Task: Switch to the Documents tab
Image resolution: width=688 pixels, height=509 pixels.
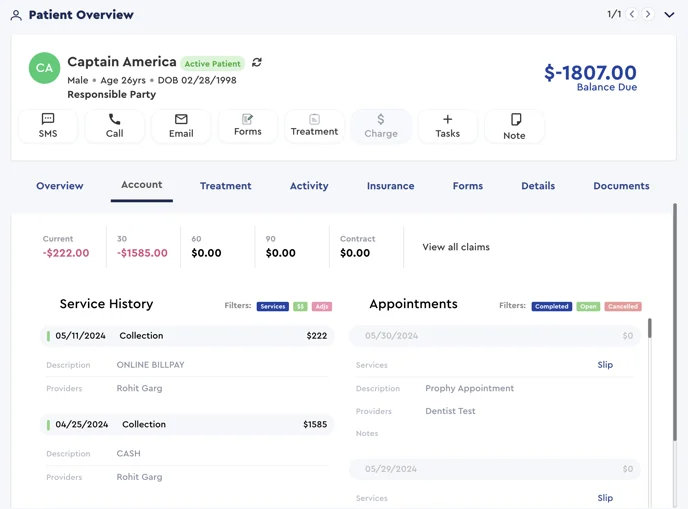Action: tap(621, 186)
